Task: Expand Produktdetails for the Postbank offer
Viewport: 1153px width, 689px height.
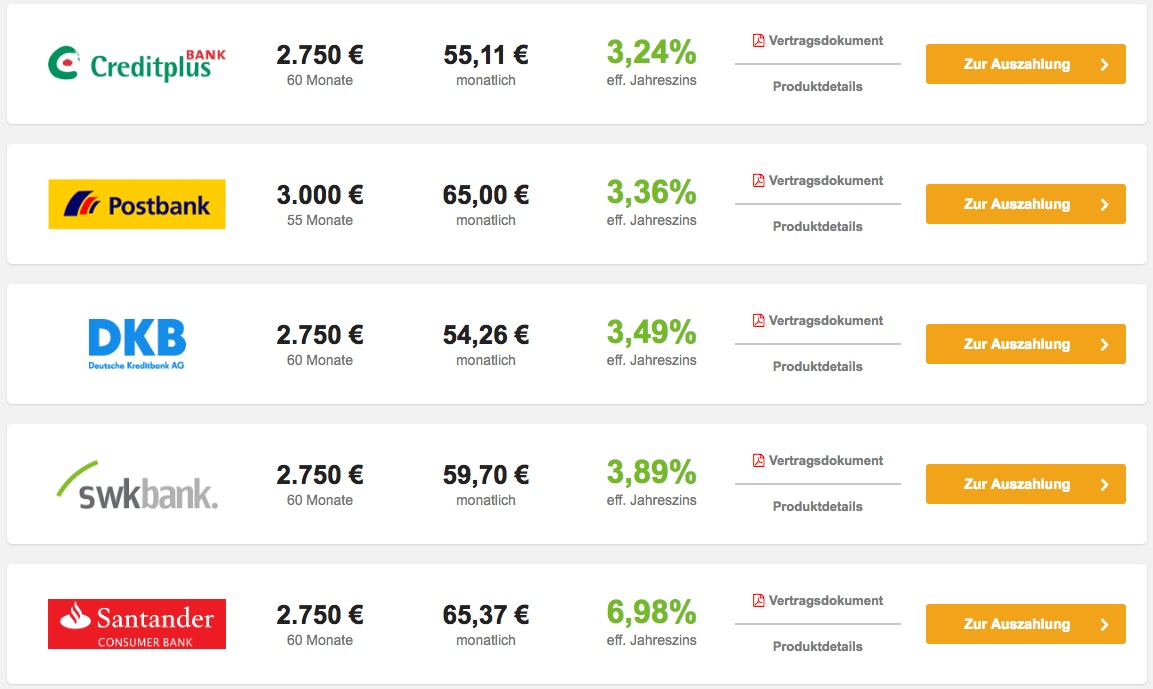Action: (817, 226)
